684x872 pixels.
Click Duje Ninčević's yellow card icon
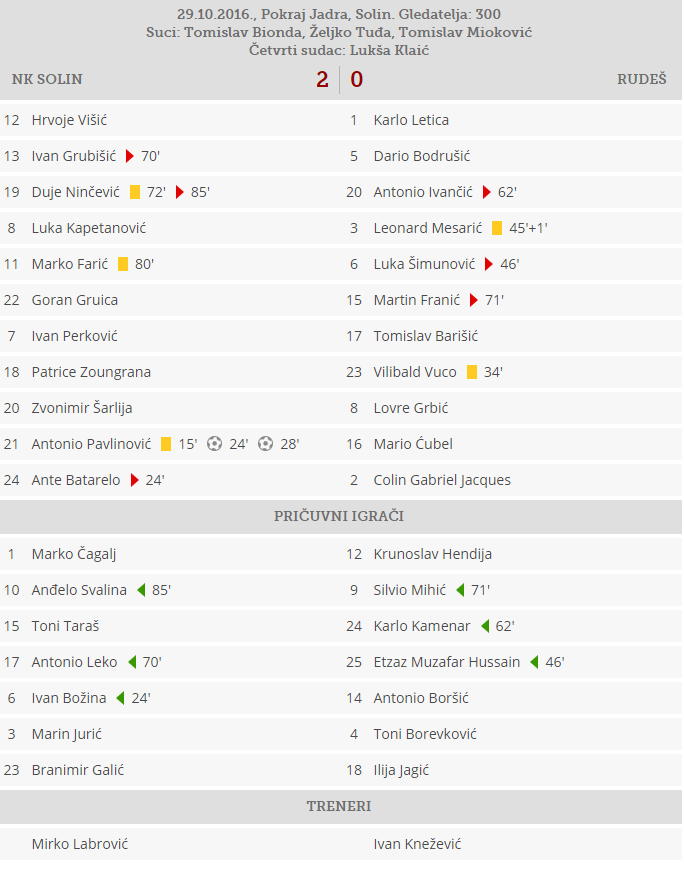click(x=134, y=192)
